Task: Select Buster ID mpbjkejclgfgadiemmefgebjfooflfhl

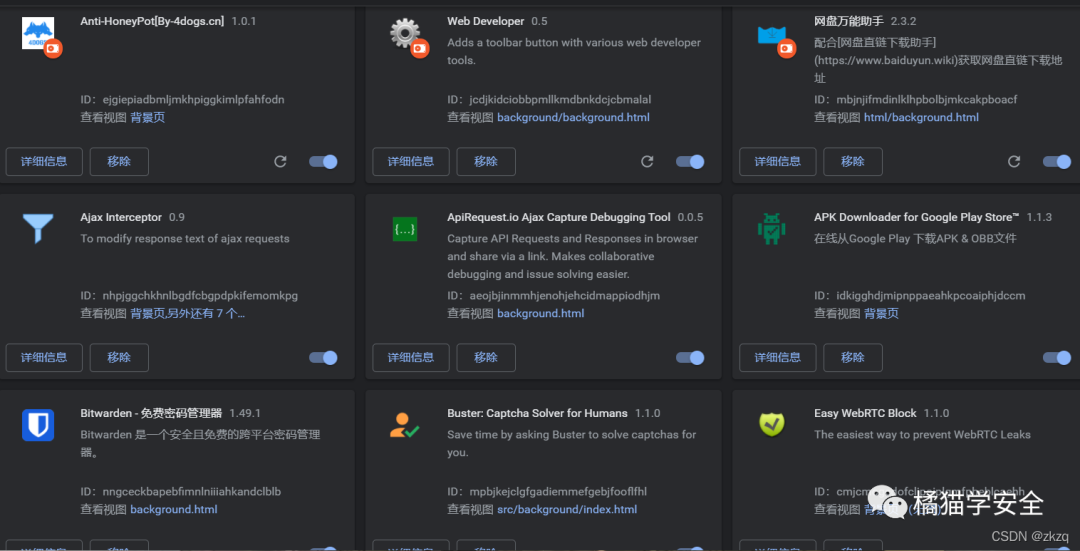Action: point(558,492)
